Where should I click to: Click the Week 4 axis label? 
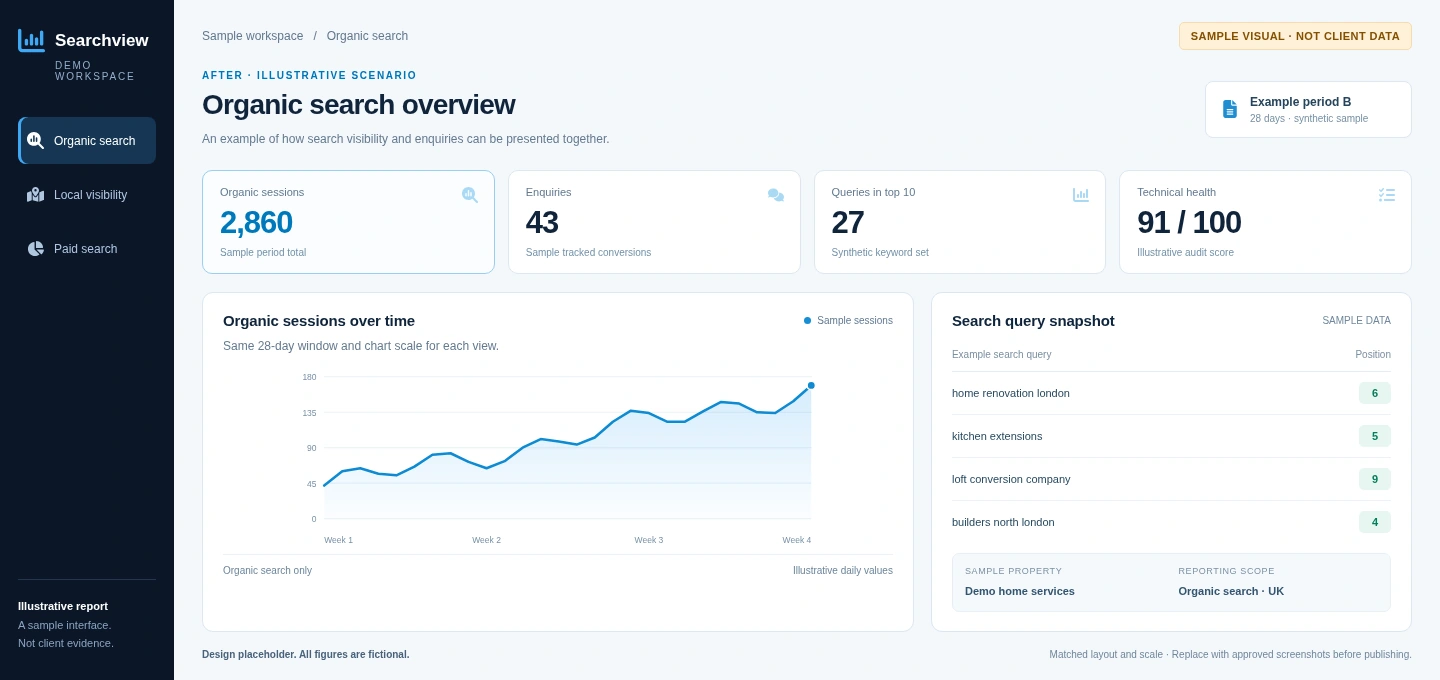coord(796,540)
